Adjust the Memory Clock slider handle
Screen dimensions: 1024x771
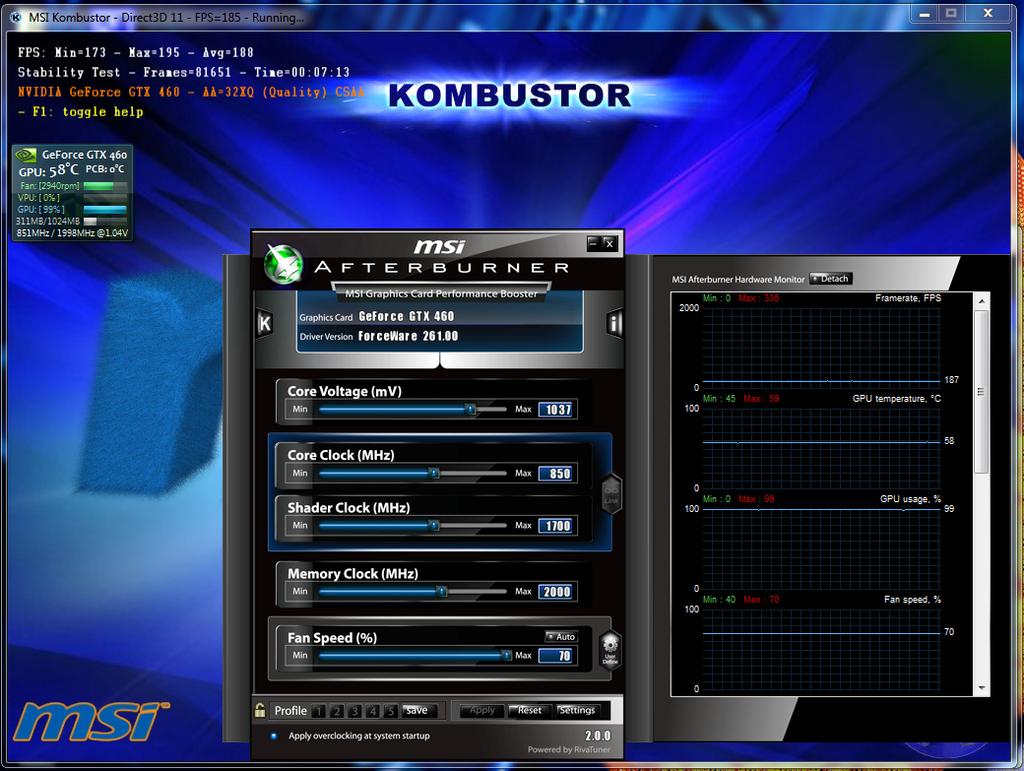442,591
